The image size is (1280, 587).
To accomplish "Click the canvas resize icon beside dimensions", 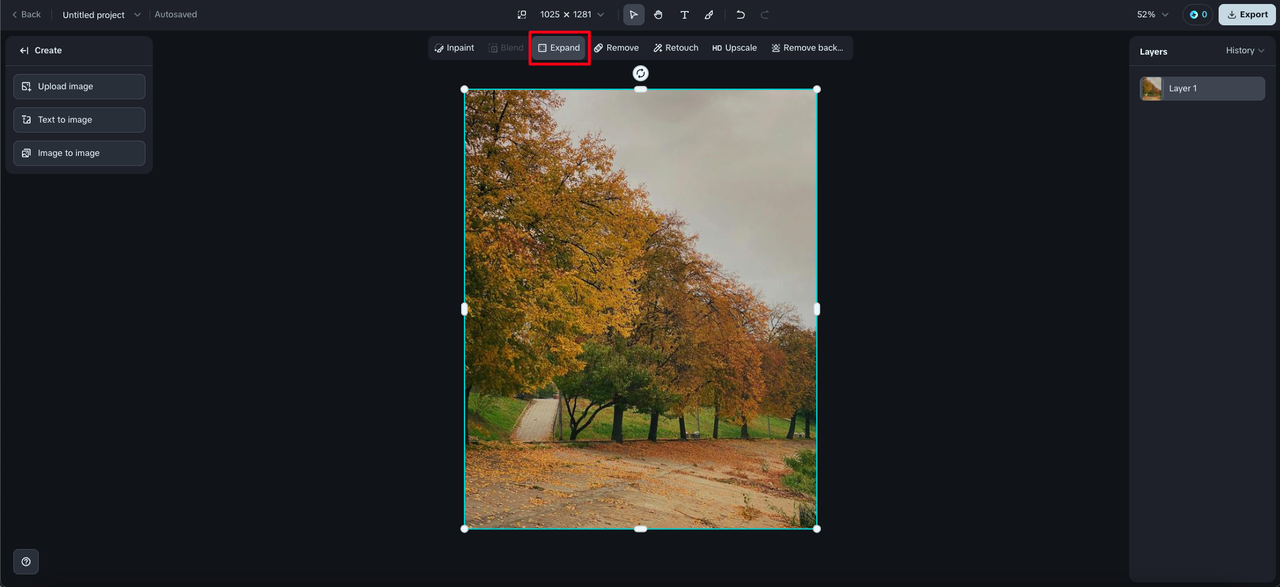I will 521,15.
